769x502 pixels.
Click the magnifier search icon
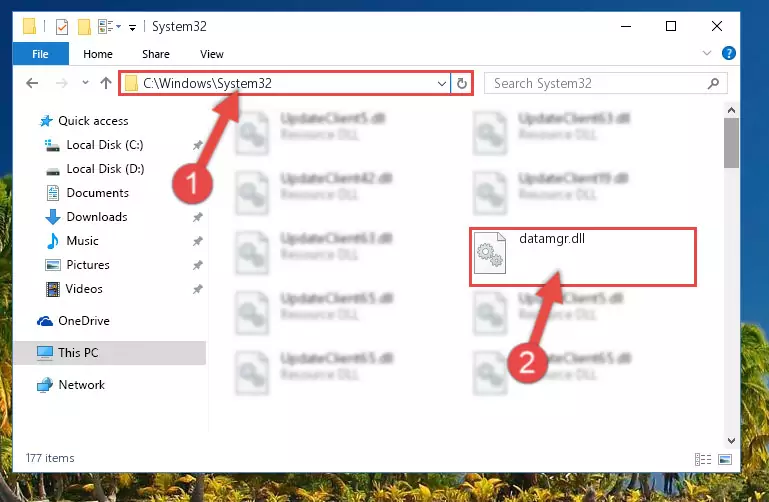click(x=714, y=83)
